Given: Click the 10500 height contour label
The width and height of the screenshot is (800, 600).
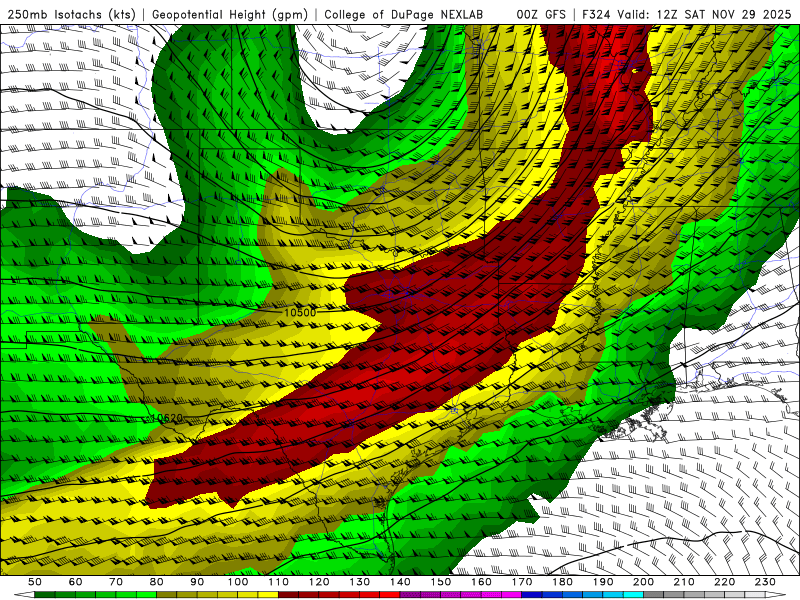Looking at the screenshot, I should (x=300, y=312).
